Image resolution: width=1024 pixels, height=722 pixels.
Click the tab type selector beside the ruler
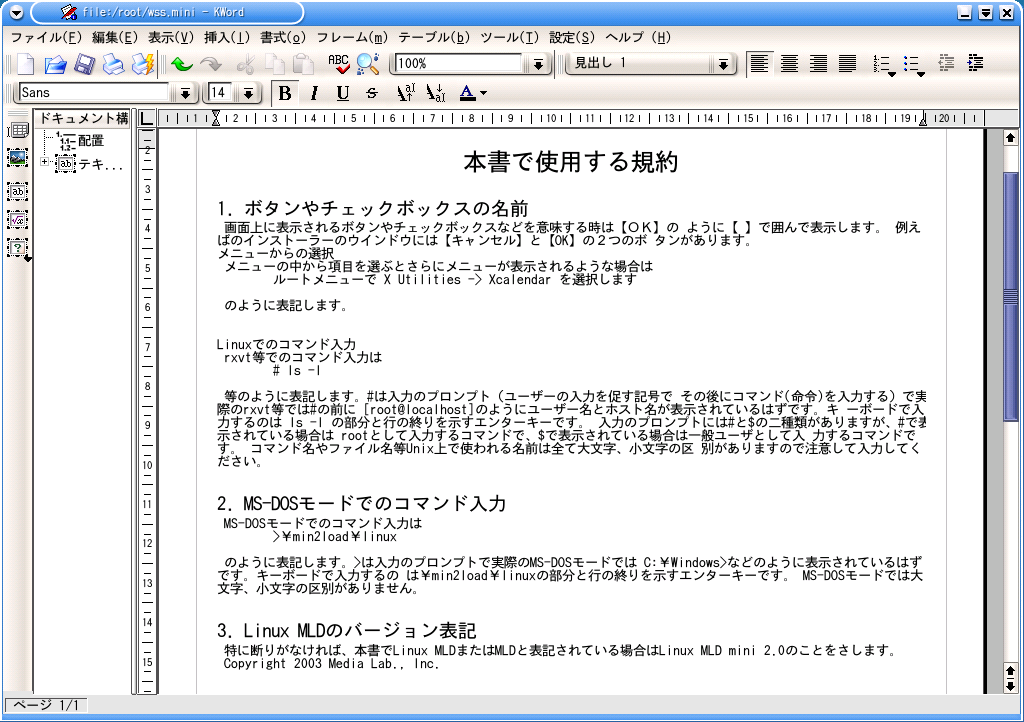tap(147, 118)
